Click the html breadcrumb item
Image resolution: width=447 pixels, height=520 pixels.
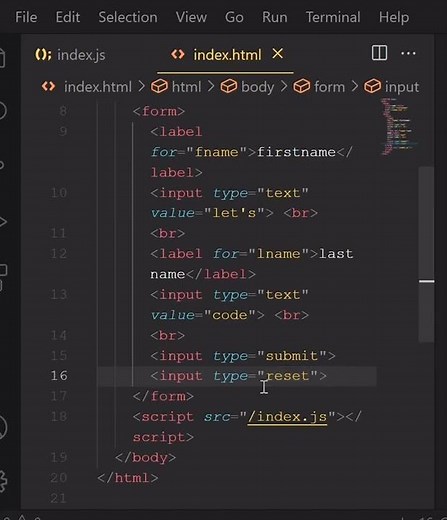186,87
